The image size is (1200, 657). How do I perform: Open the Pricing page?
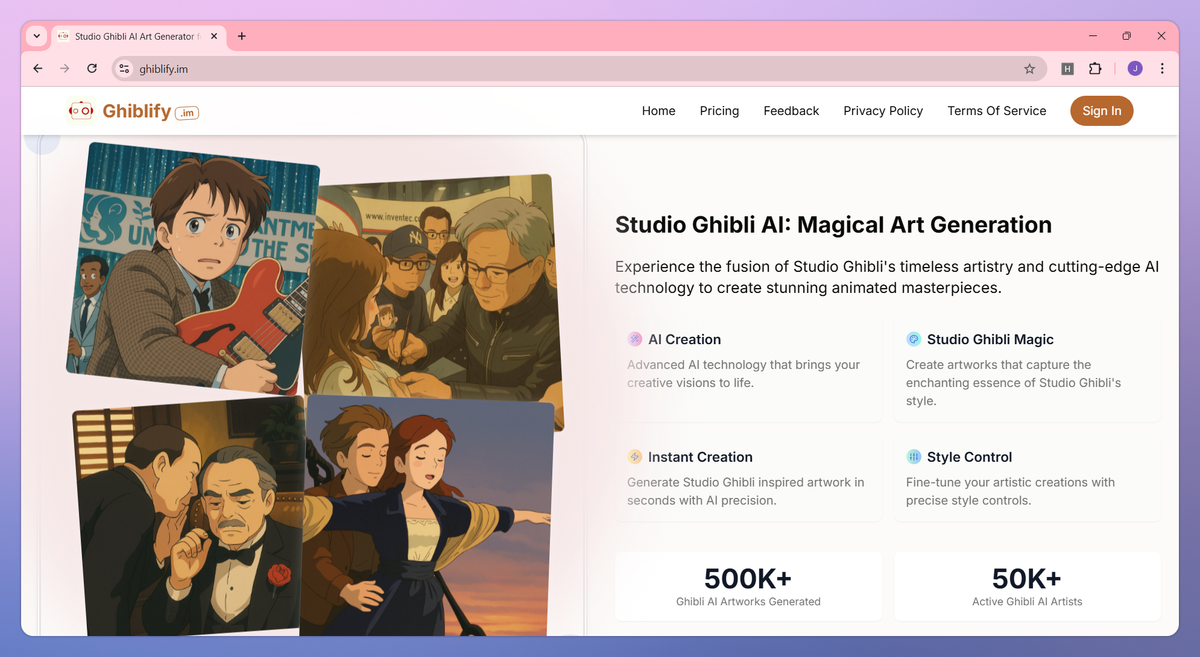pos(720,111)
